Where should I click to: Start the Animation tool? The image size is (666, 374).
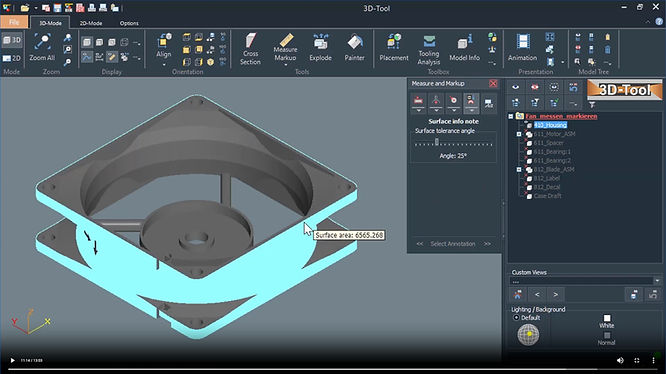pos(522,48)
